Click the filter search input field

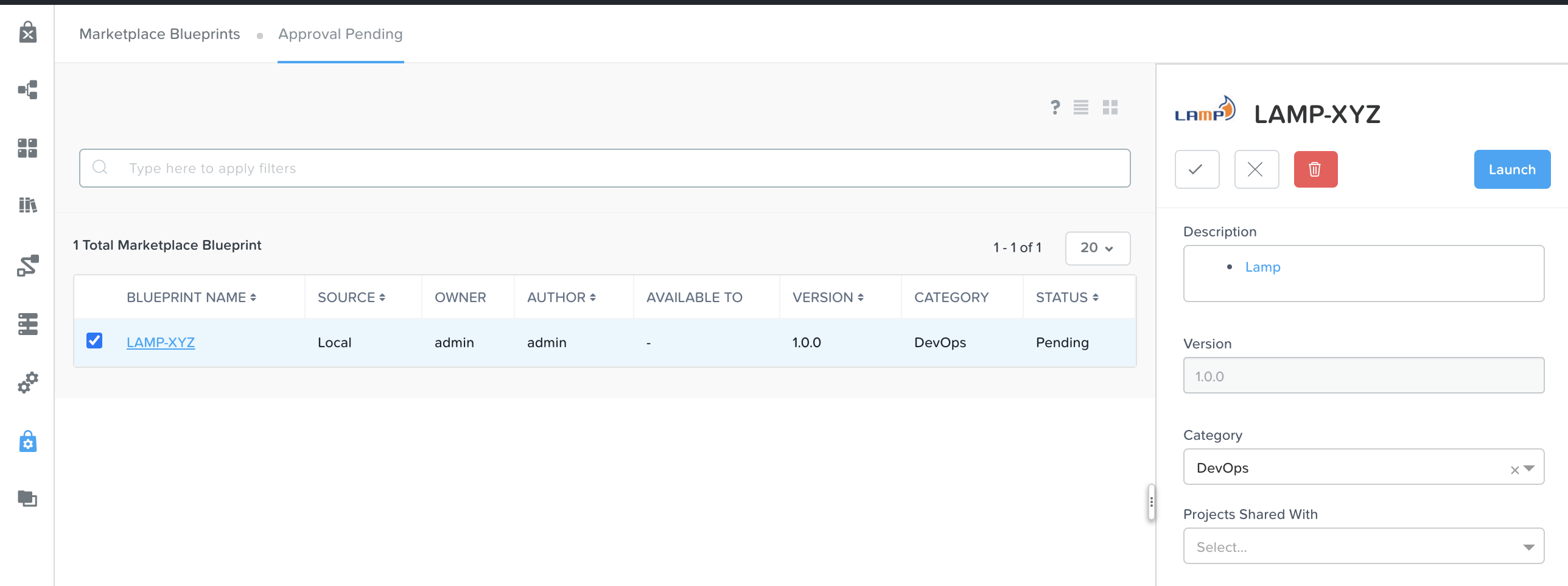pos(604,168)
